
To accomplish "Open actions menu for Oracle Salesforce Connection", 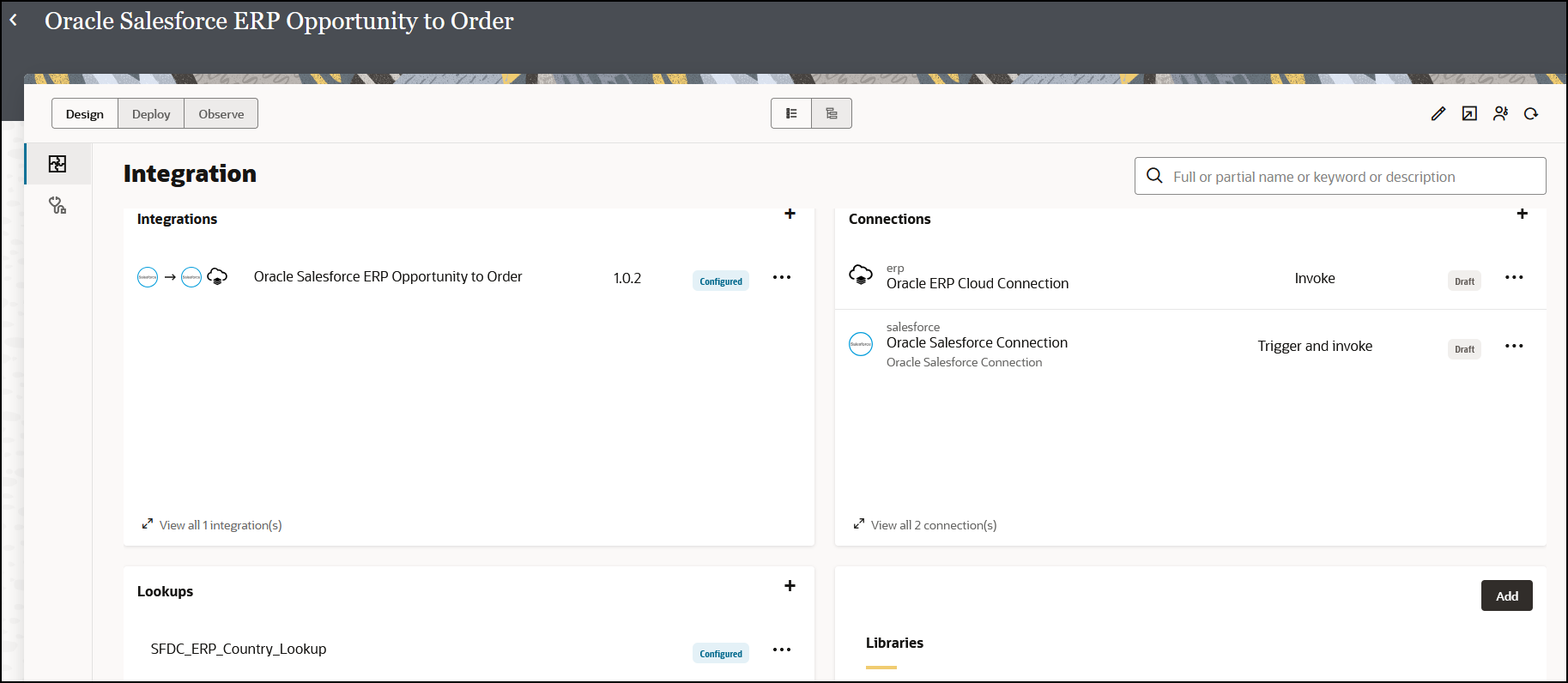I will click(x=1514, y=346).
